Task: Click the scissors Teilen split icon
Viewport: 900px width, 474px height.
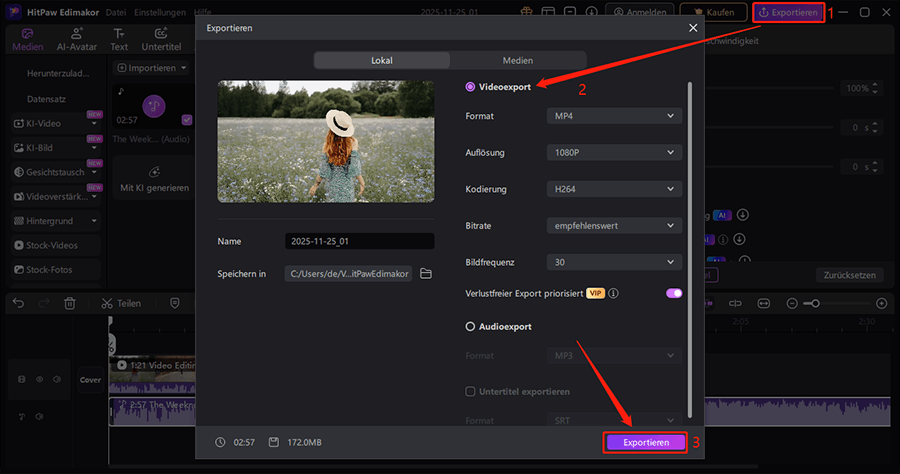Action: 108,303
